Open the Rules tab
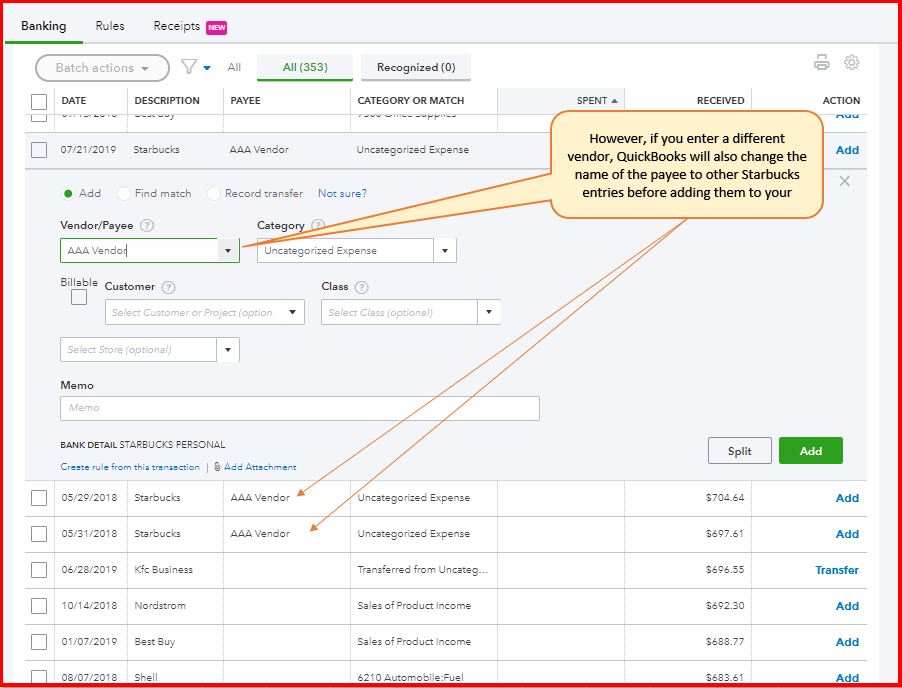902x688 pixels. point(110,26)
